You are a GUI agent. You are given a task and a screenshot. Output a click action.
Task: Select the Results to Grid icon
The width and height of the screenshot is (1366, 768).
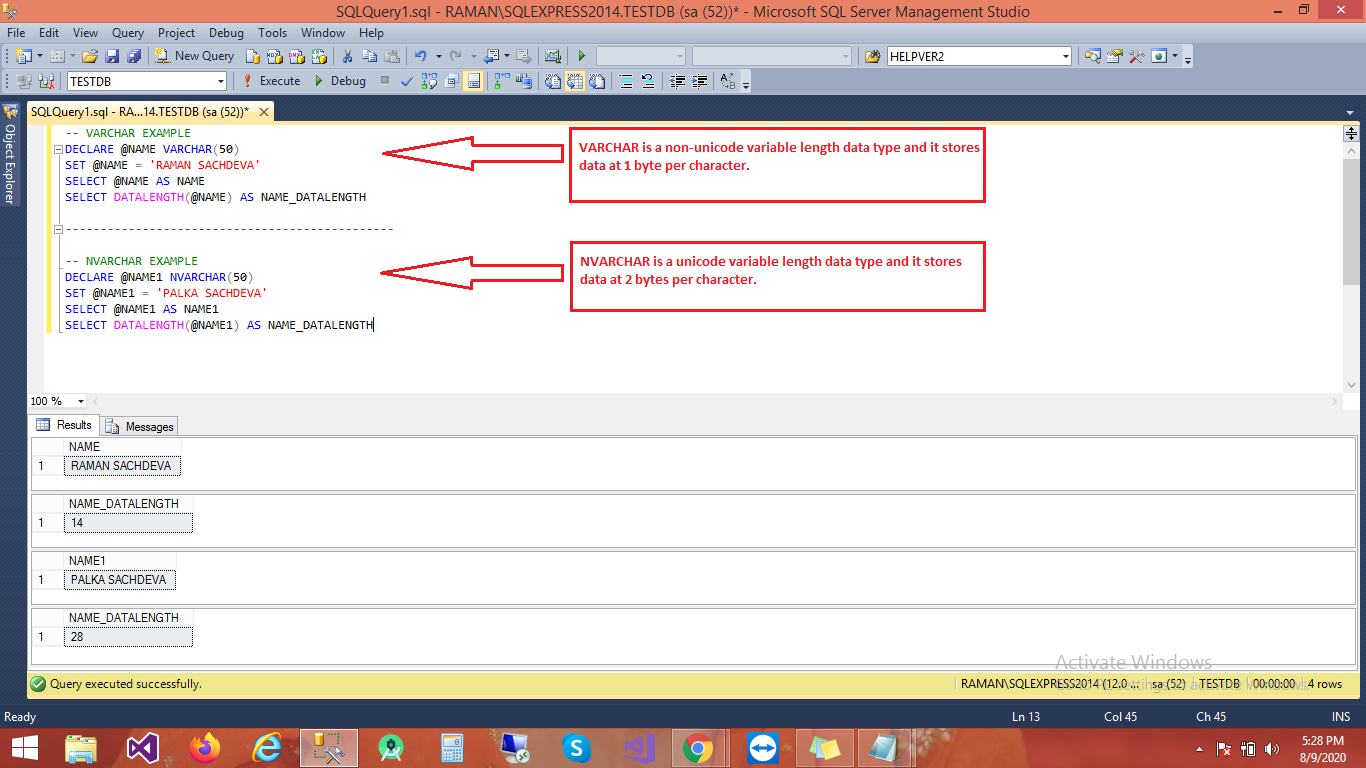pyautogui.click(x=575, y=81)
